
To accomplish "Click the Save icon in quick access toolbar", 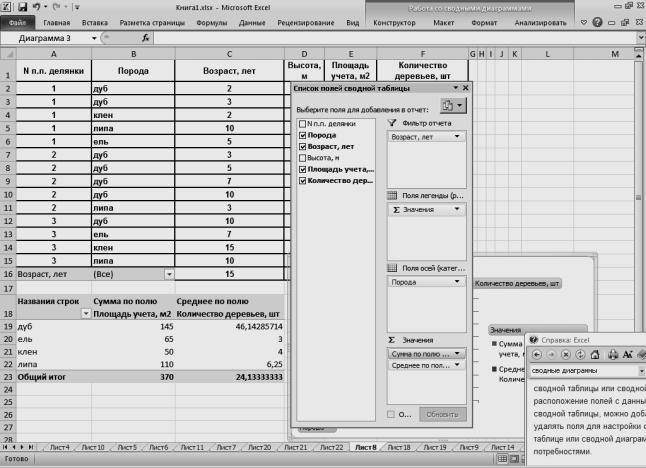I will pyautogui.click(x=22, y=7).
